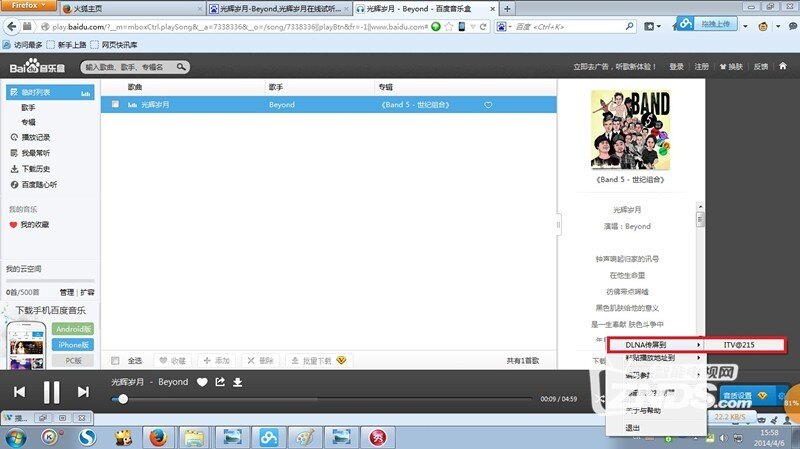
Task: Expand the DLNA传屏到 submenu
Action: 654,344
